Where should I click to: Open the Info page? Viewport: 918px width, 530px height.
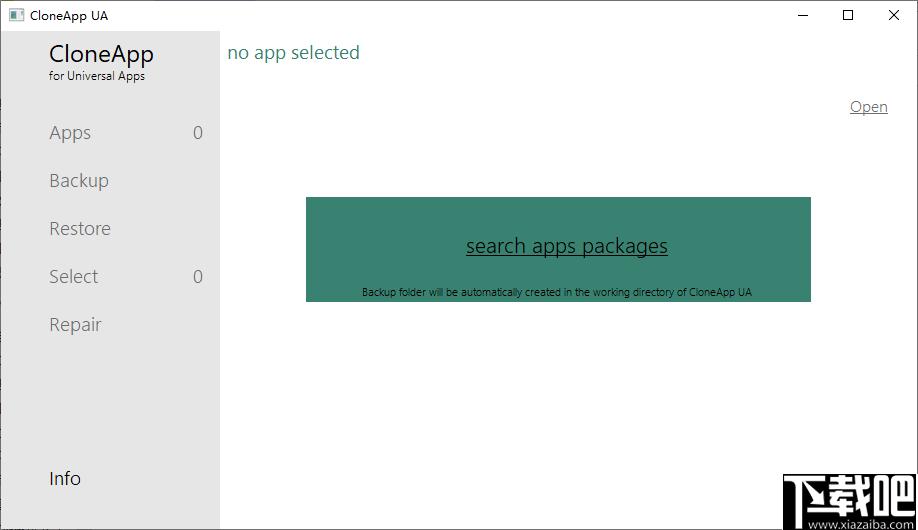tap(65, 478)
